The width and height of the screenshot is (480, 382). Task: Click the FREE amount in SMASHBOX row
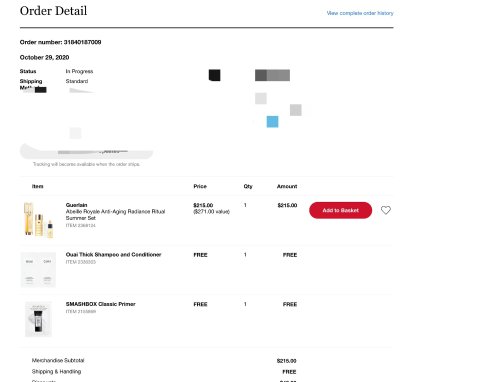pos(290,304)
